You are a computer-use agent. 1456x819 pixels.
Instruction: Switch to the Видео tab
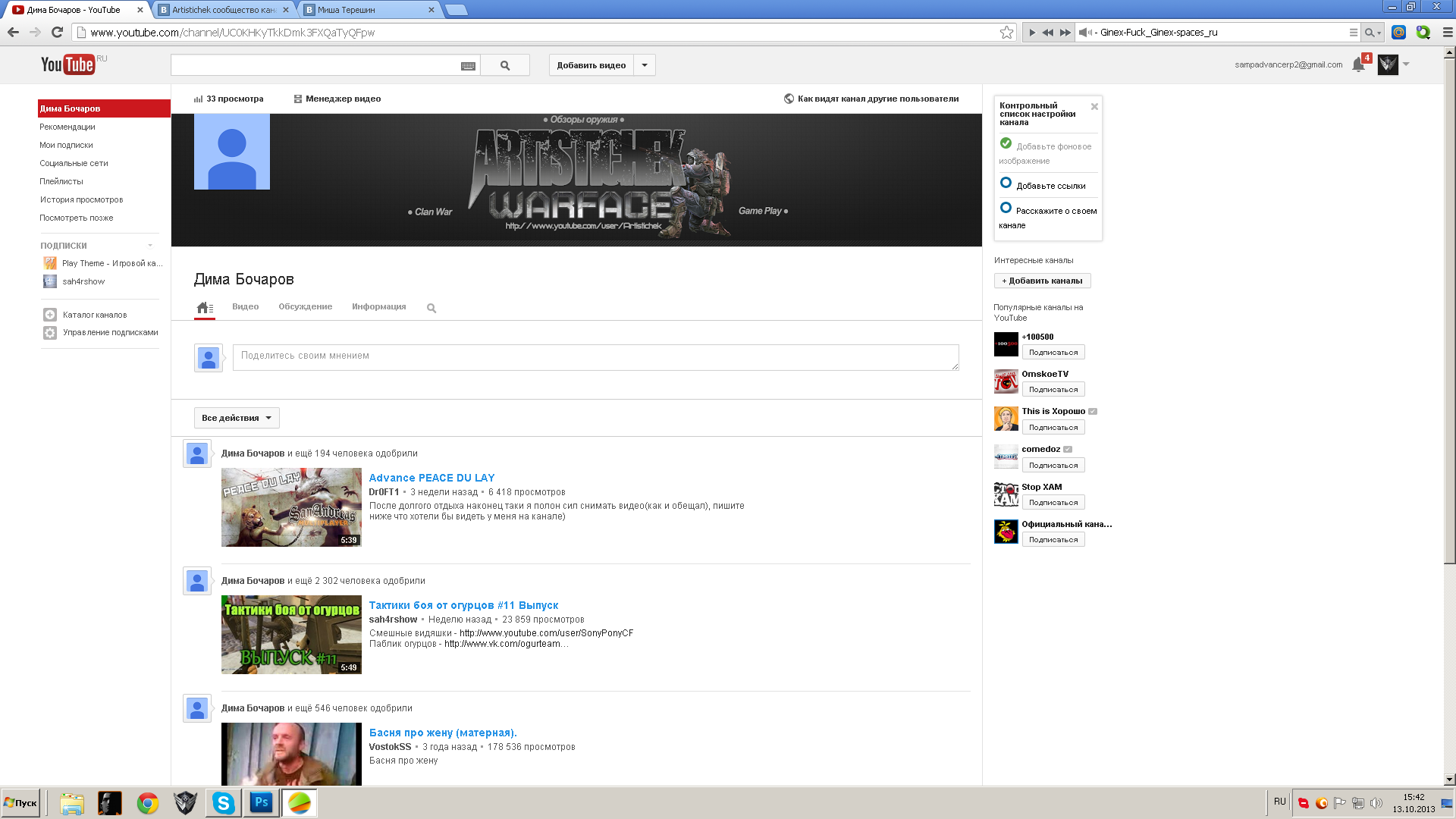(x=246, y=307)
